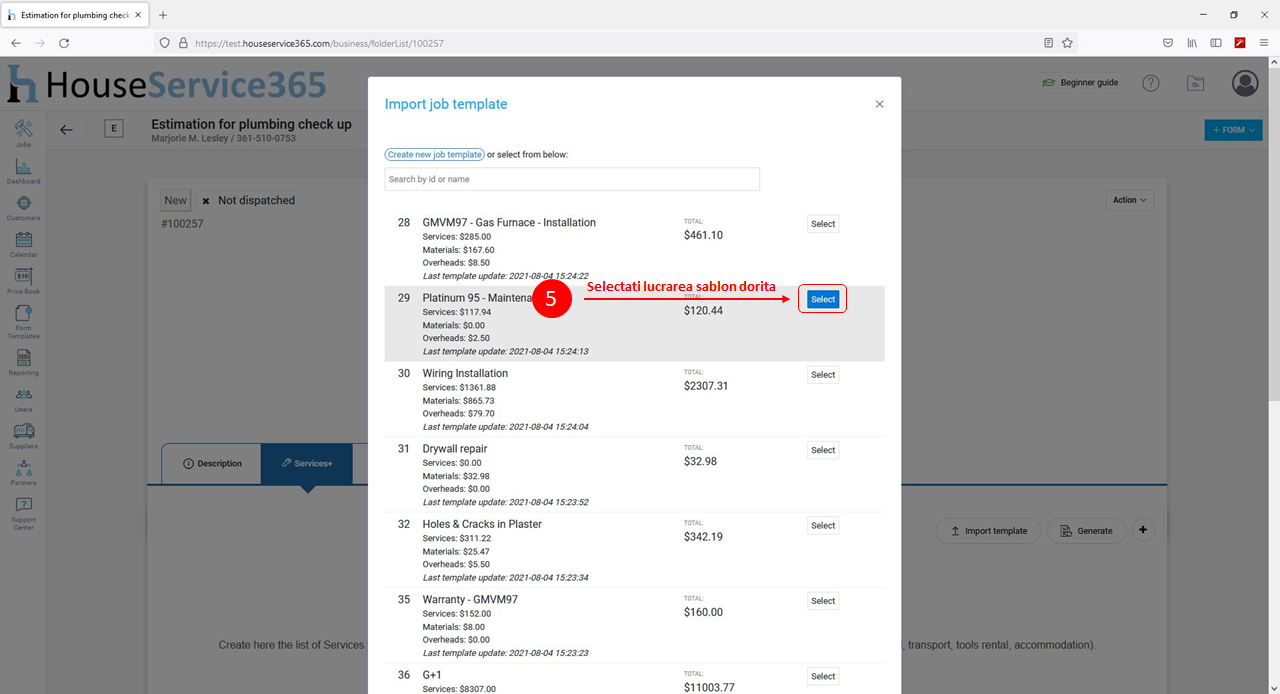Screen dimensions: 1280x694
Task: Click the help question mark icon
Action: point(1151,83)
